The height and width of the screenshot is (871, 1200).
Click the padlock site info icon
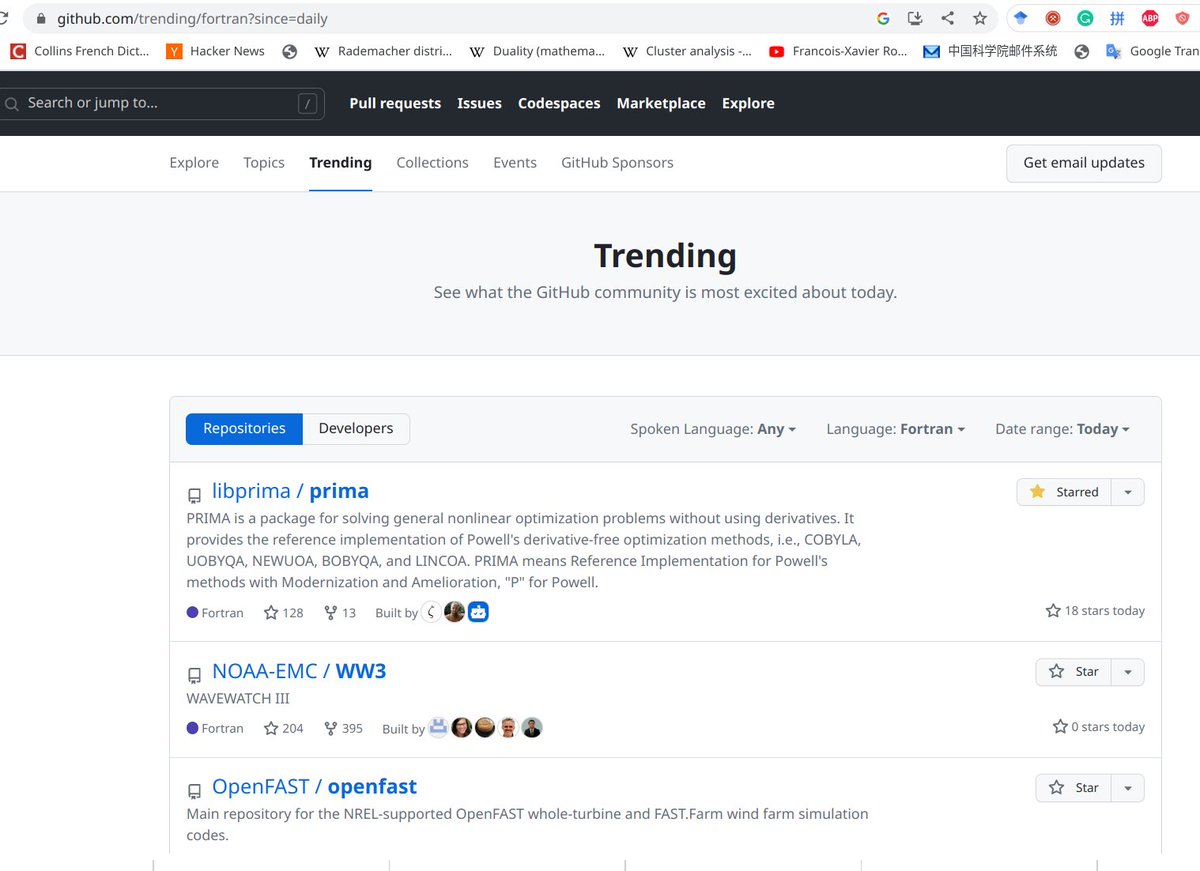pyautogui.click(x=41, y=18)
